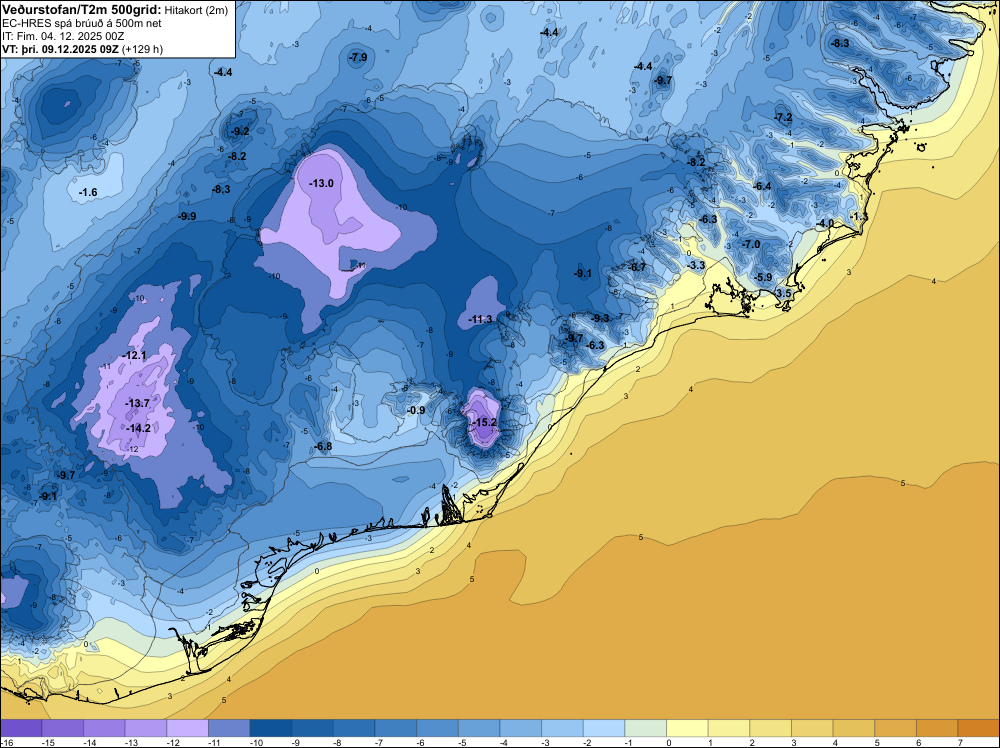The height and width of the screenshot is (748, 1000).
Task: Select the -7.2 temperature value
Action: point(783,117)
